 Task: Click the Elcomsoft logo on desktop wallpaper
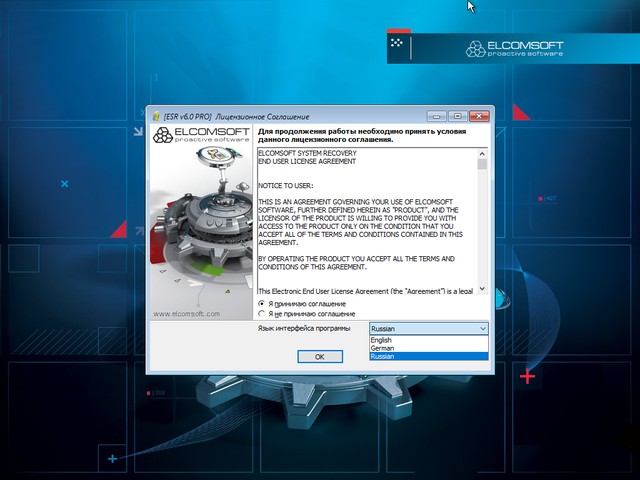[x=514, y=48]
